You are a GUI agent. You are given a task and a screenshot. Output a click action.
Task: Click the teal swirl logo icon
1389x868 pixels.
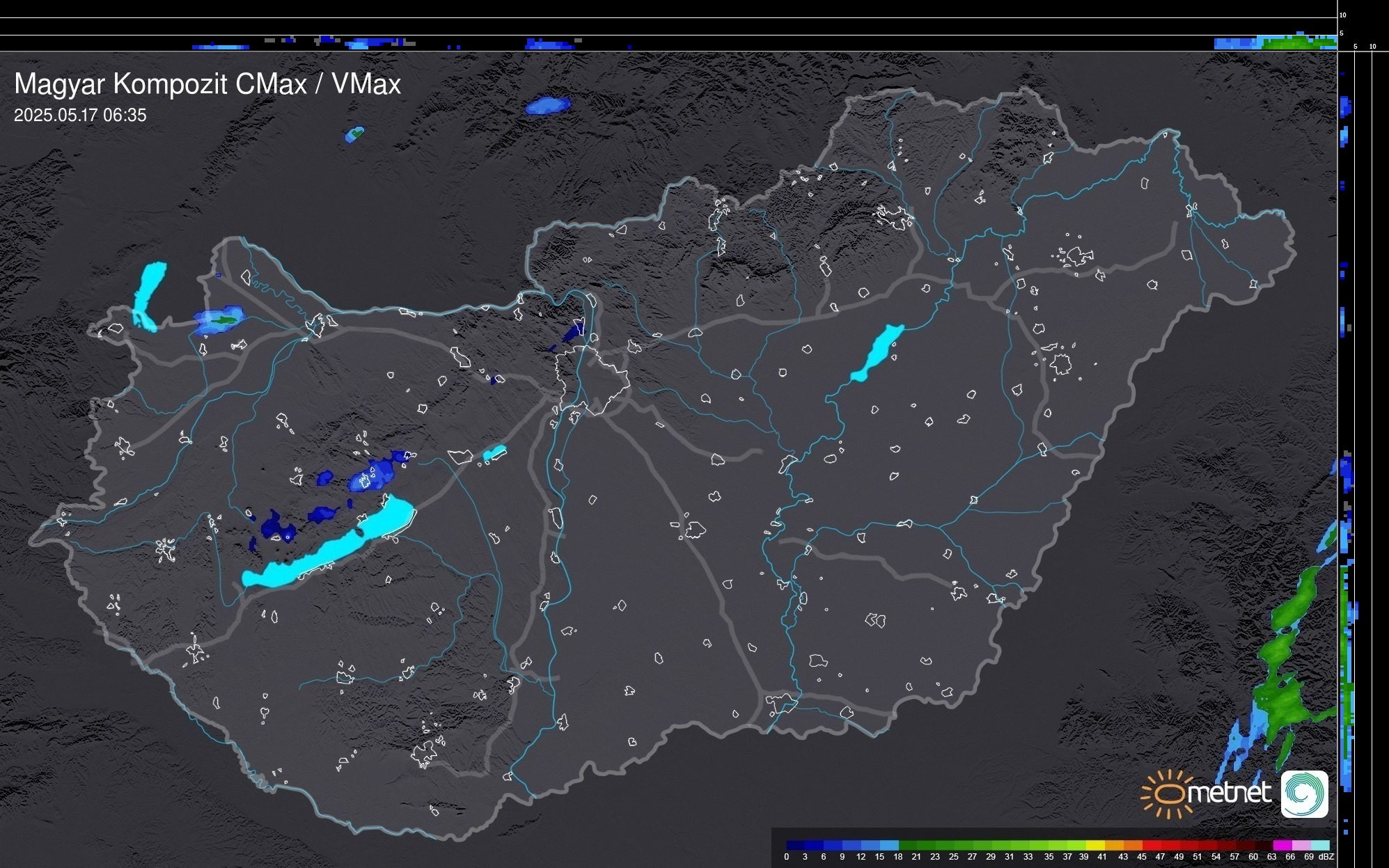point(1304,794)
